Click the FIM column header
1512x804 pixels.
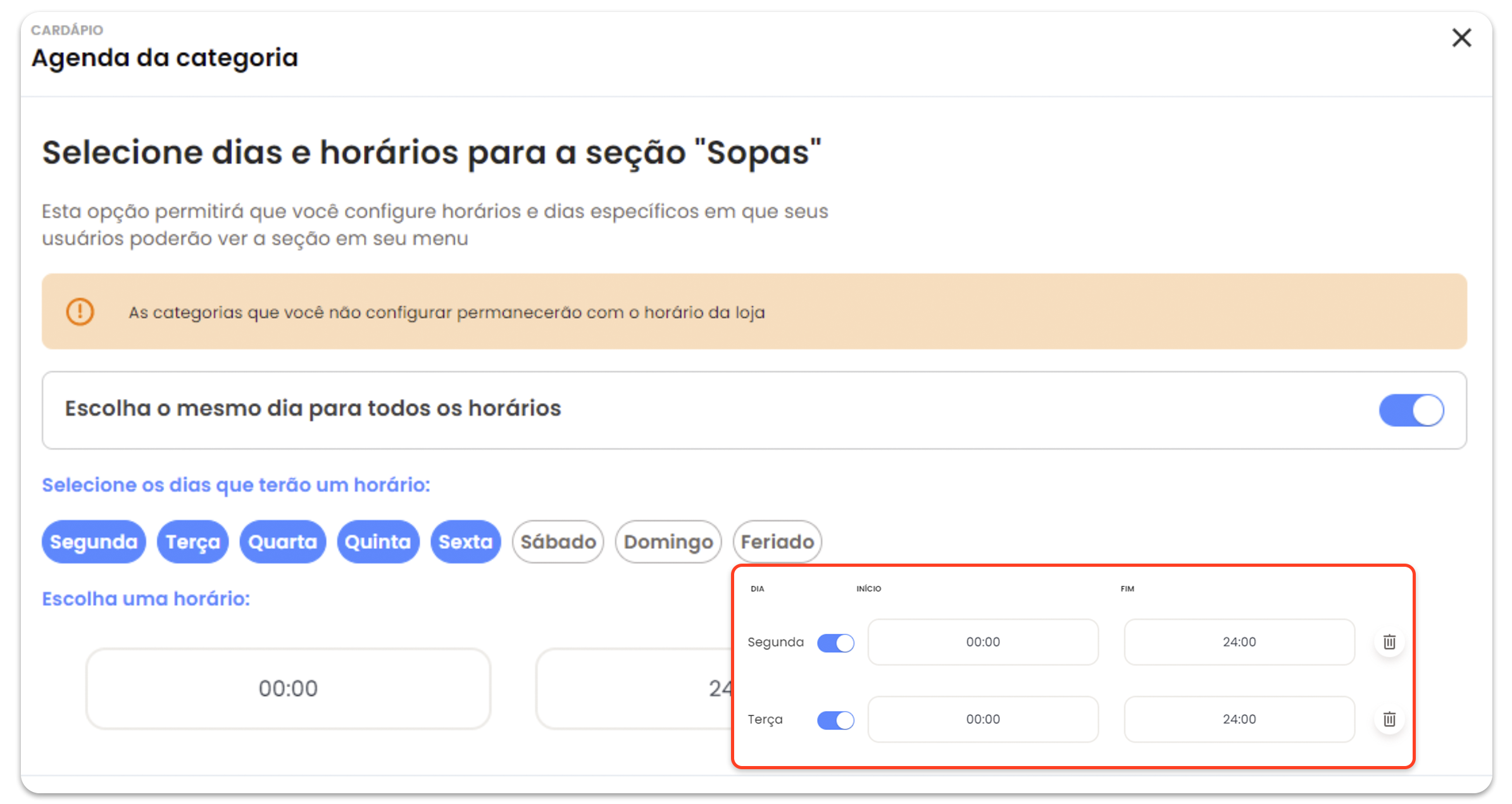click(x=1127, y=588)
